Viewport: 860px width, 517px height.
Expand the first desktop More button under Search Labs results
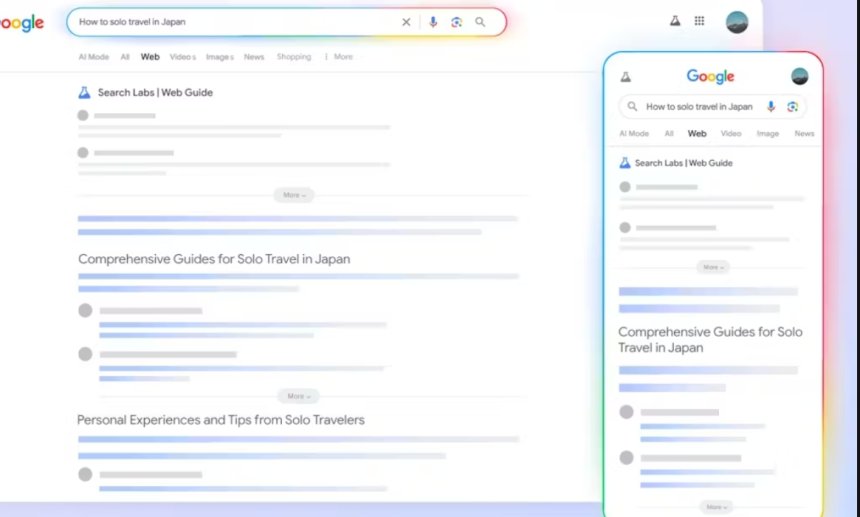point(294,195)
